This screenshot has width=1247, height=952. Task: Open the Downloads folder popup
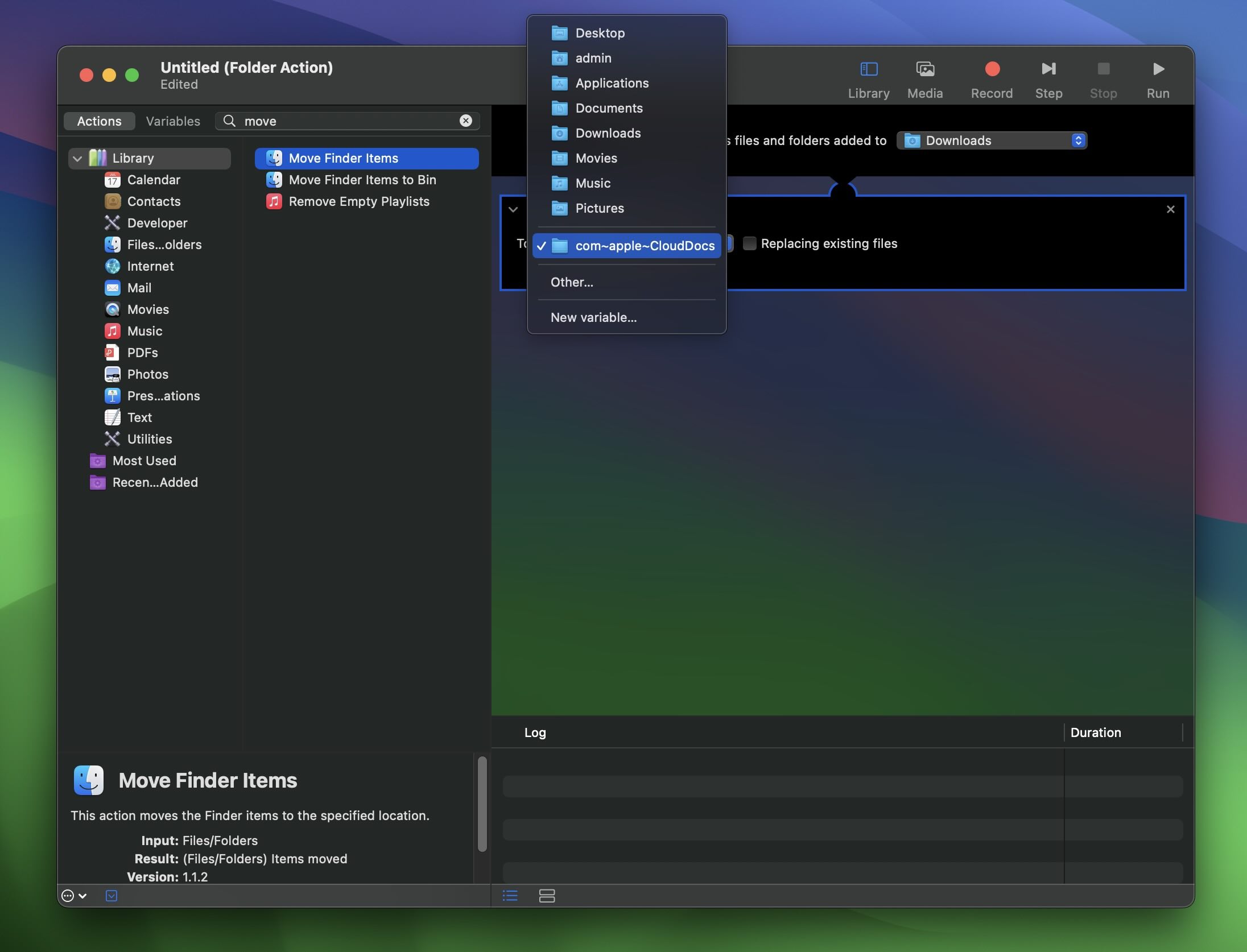point(992,140)
